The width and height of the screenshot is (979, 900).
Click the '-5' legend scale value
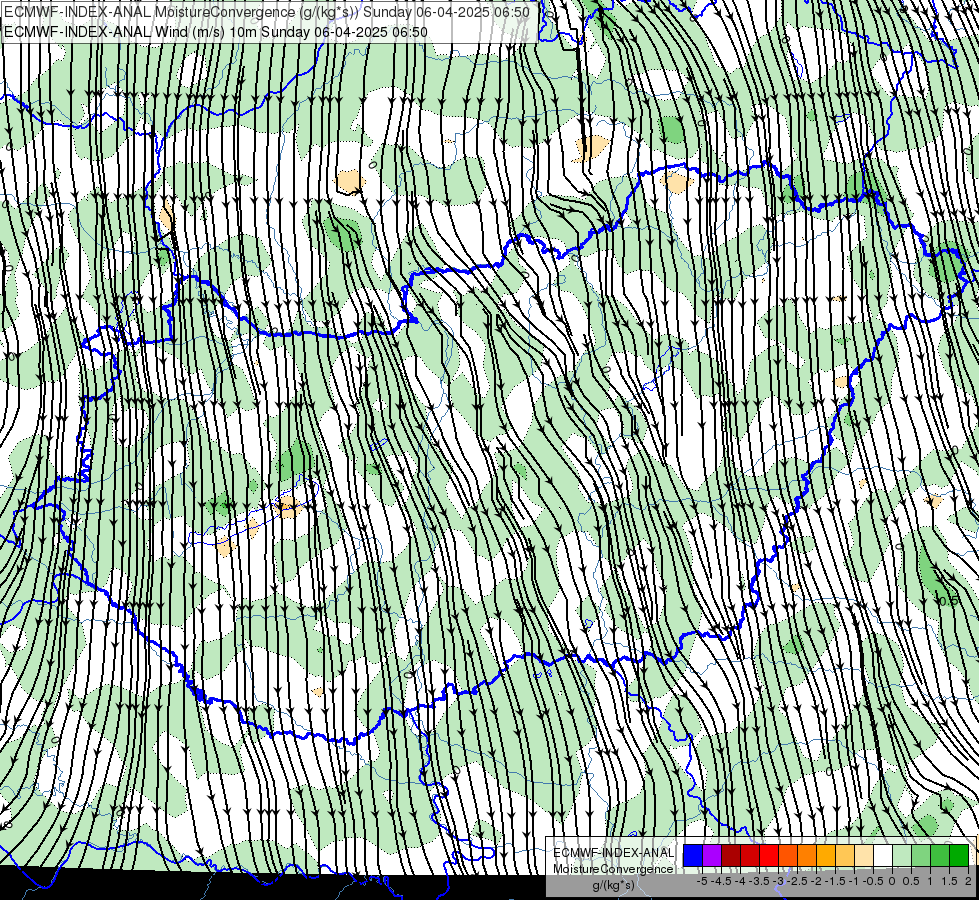click(701, 881)
